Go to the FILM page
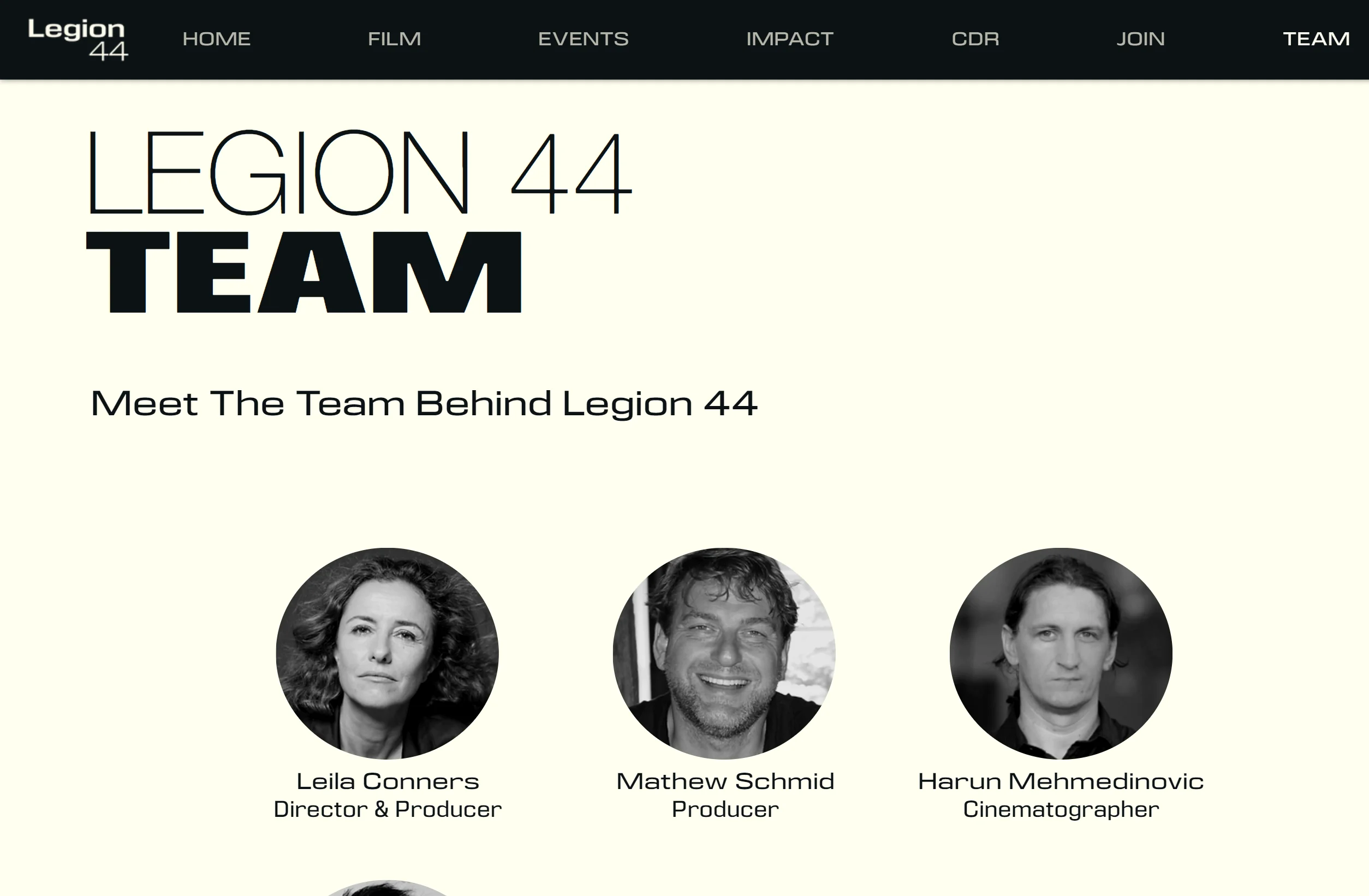The height and width of the screenshot is (896, 1369). pos(394,39)
